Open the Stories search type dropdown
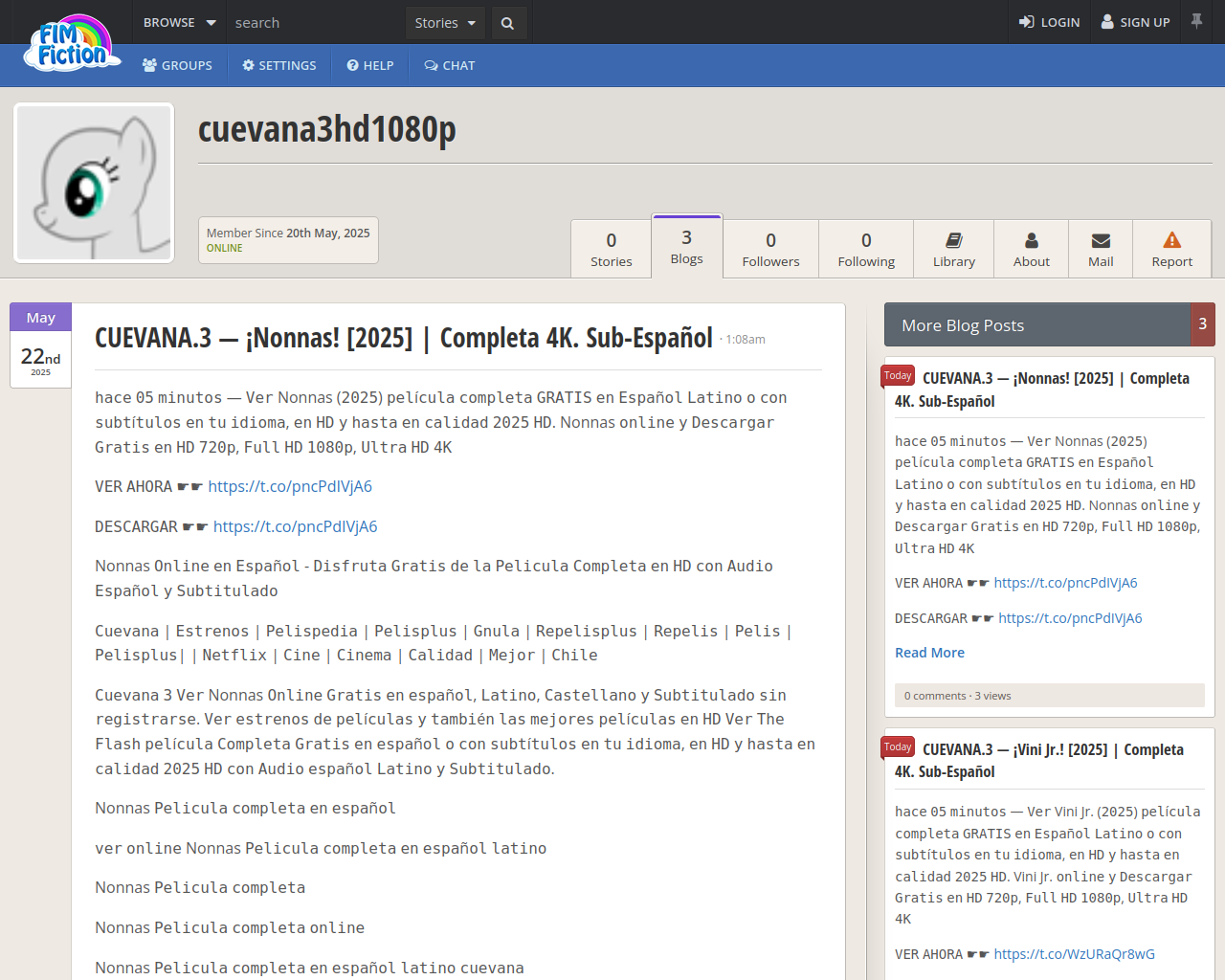This screenshot has height=980, width=1225. pyautogui.click(x=445, y=22)
